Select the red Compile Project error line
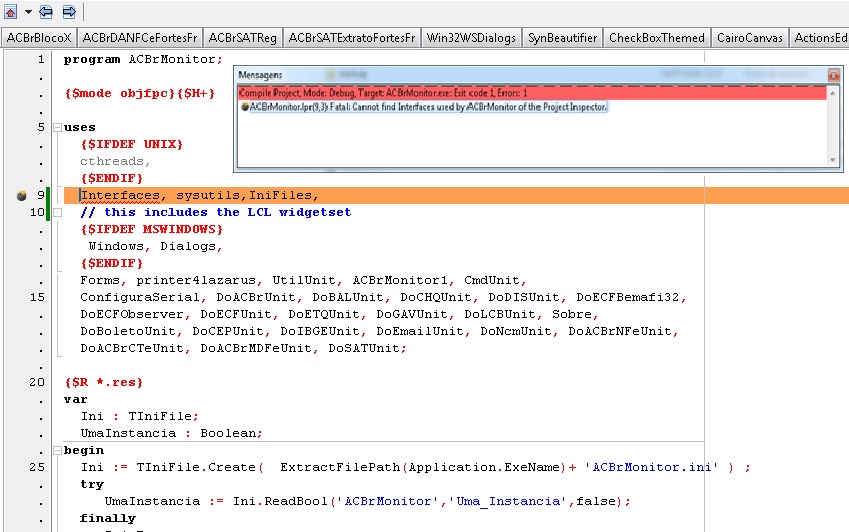Viewport: 849px width, 532px height. [532, 93]
